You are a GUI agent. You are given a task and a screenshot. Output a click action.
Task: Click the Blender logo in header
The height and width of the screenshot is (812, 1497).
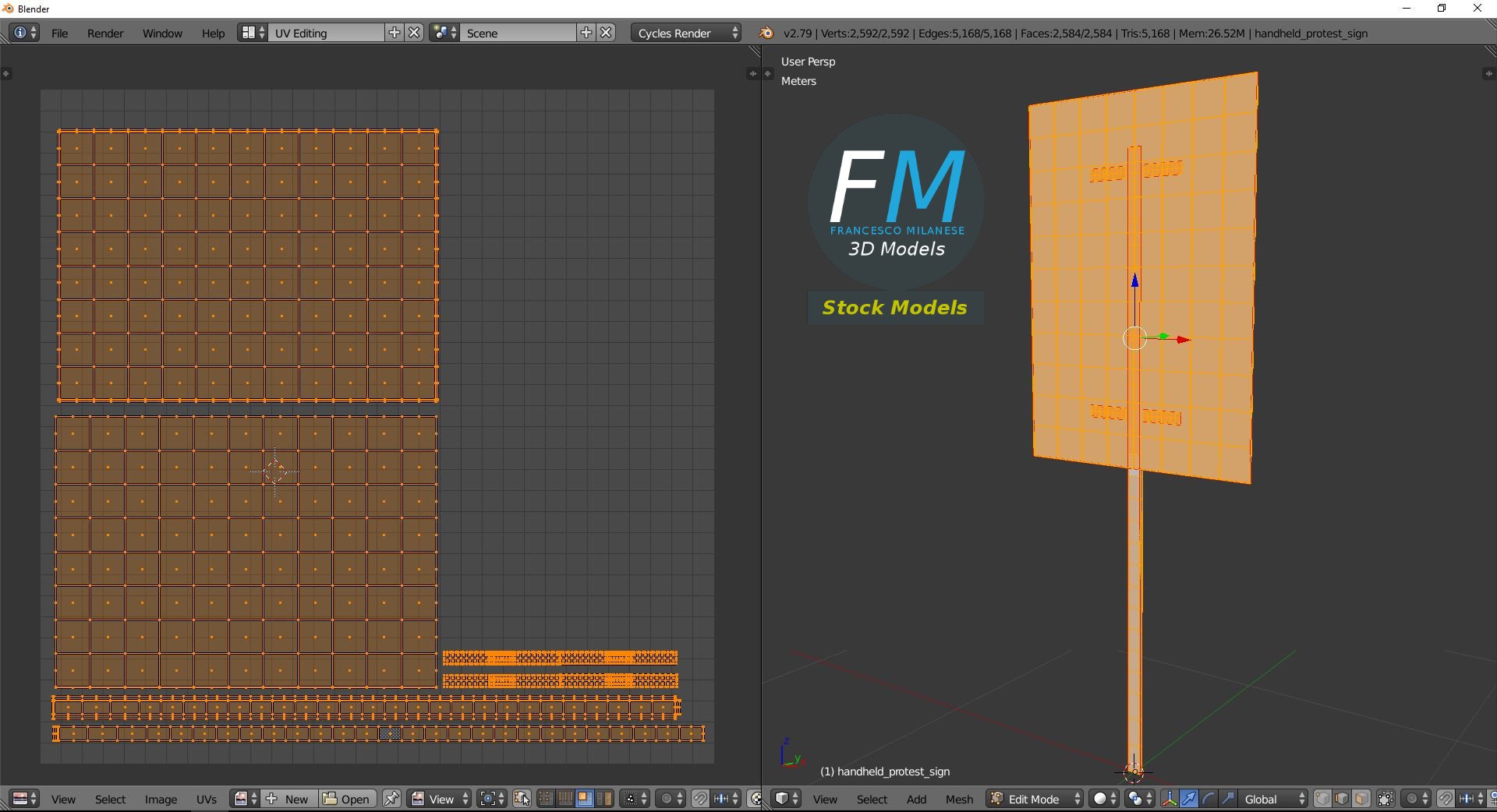[x=766, y=33]
